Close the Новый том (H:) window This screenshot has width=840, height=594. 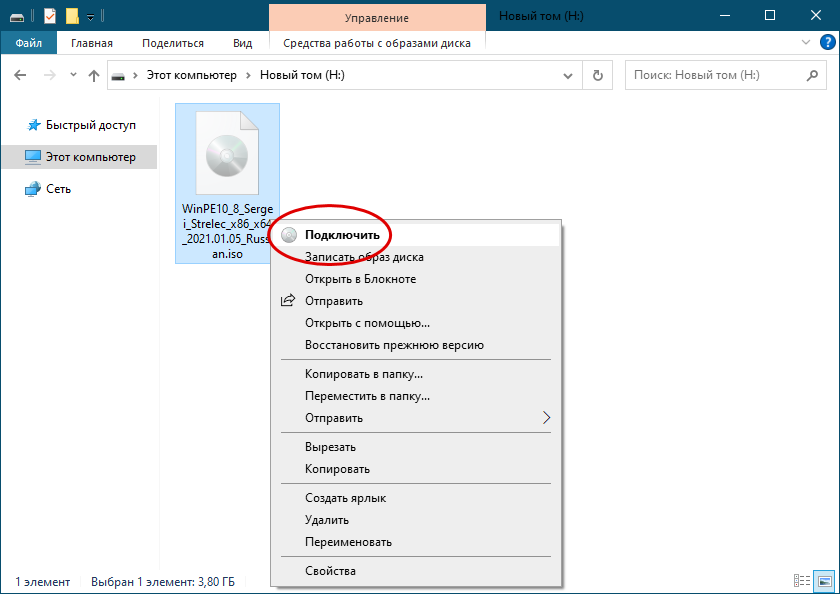click(x=815, y=16)
